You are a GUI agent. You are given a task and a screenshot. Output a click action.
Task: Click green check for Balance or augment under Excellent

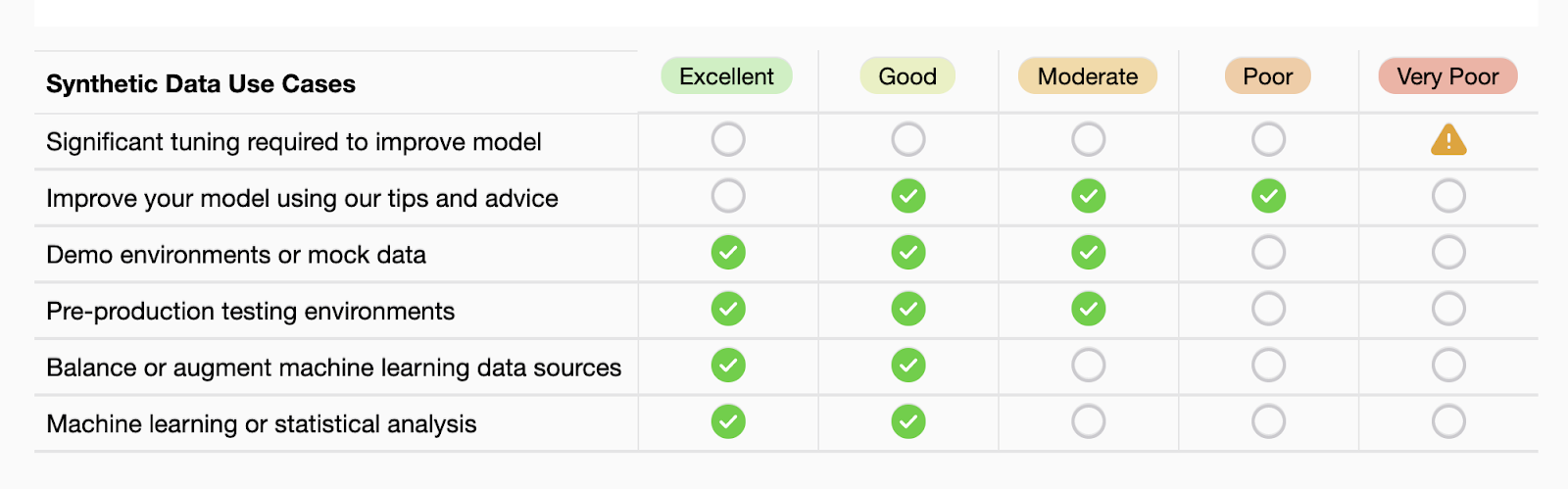(x=728, y=366)
